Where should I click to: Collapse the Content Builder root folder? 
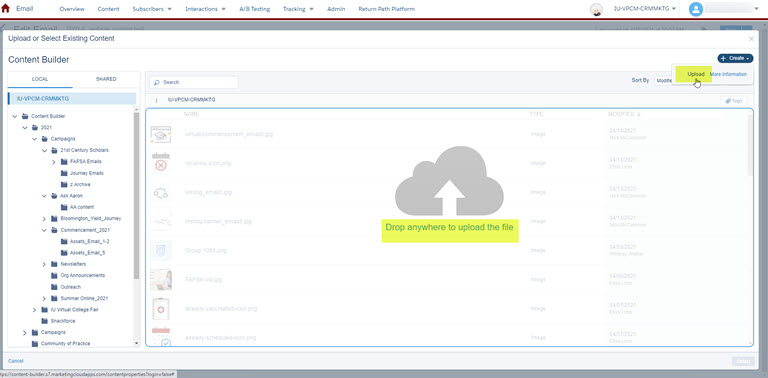point(15,117)
